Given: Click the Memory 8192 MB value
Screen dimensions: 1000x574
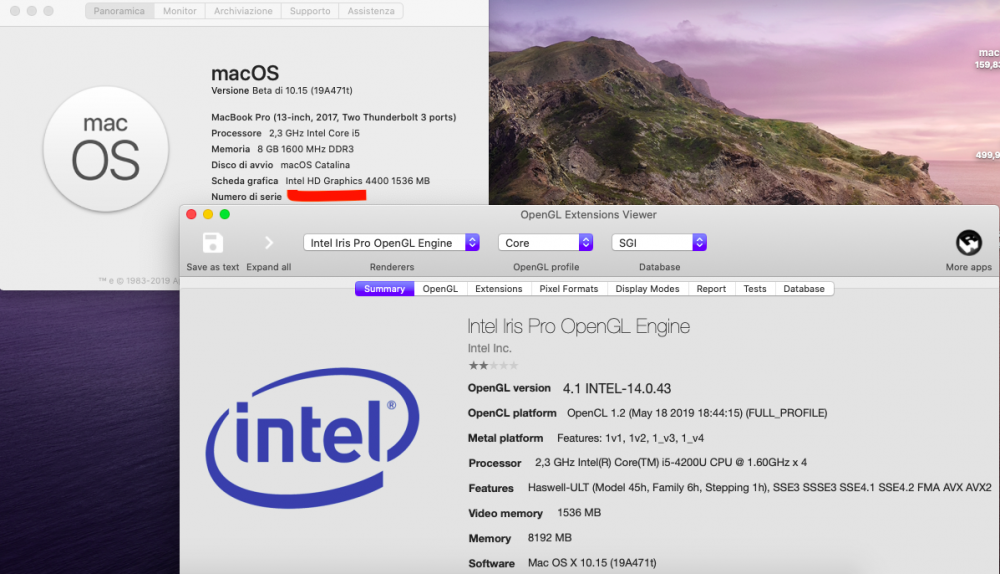Looking at the screenshot, I should [550, 538].
